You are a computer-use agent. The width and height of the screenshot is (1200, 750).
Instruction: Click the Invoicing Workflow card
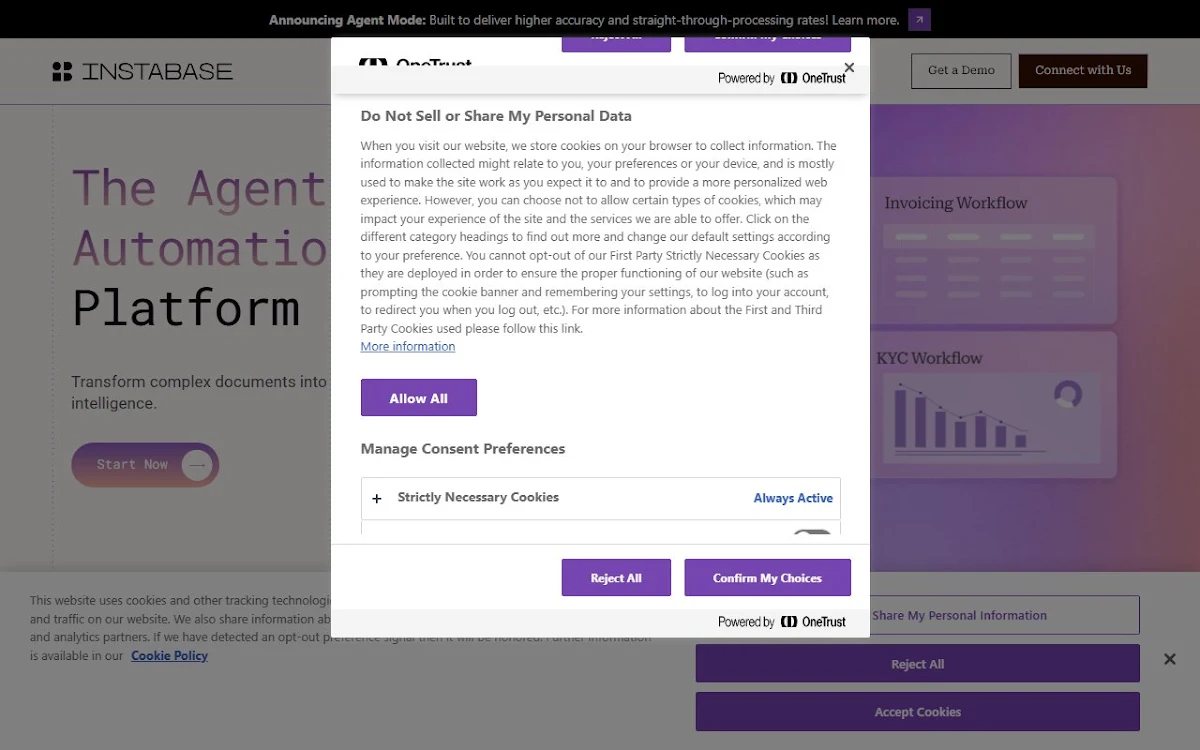[x=993, y=250]
